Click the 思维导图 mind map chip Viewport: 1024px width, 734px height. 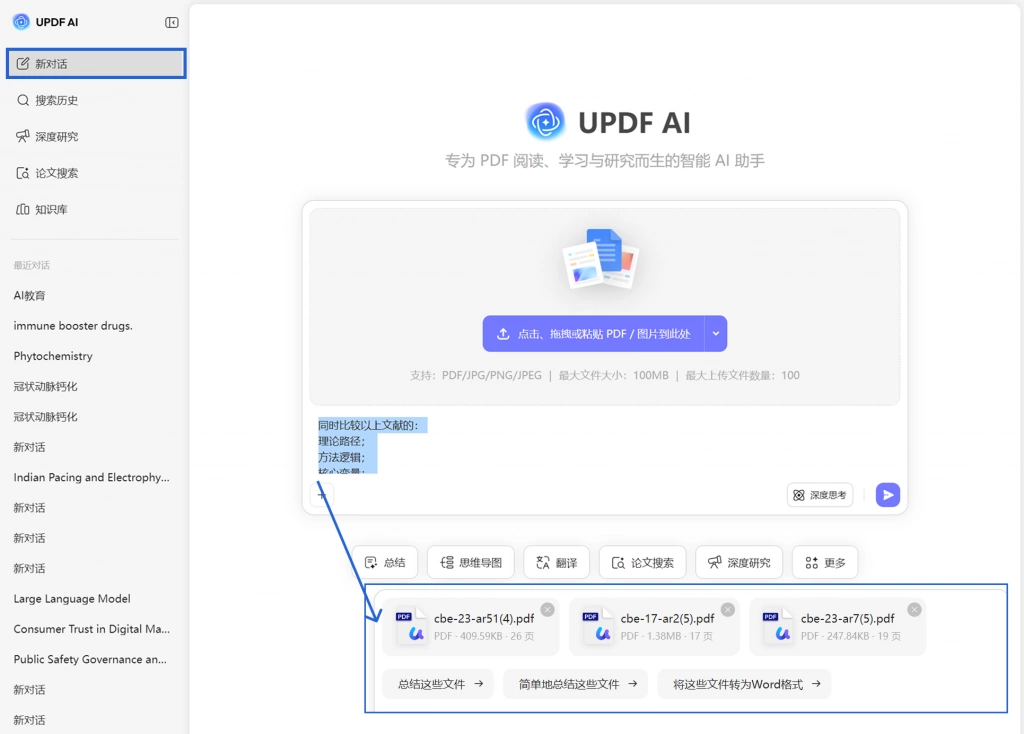tap(471, 562)
